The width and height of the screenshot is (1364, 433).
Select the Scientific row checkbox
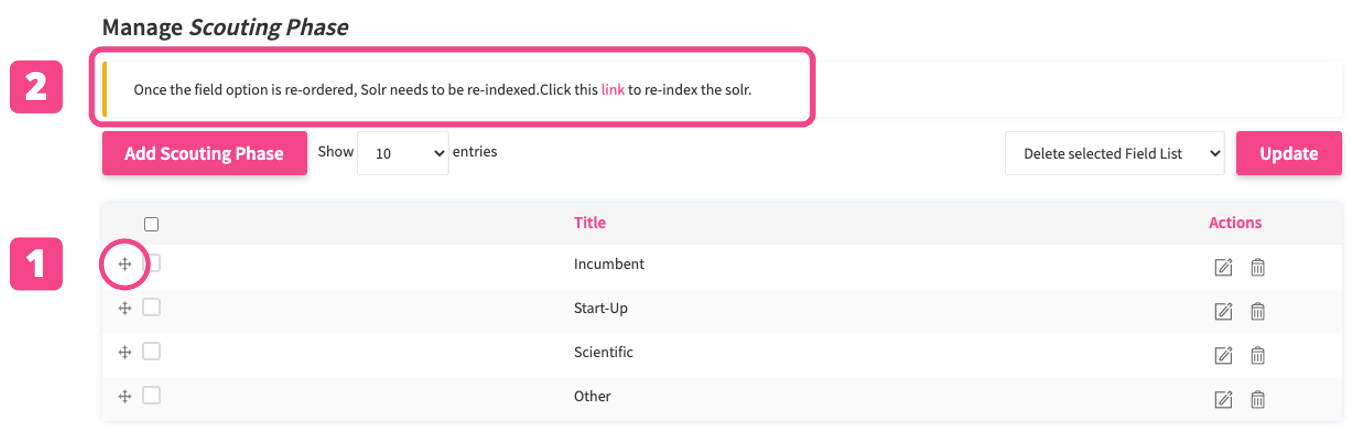coord(151,352)
